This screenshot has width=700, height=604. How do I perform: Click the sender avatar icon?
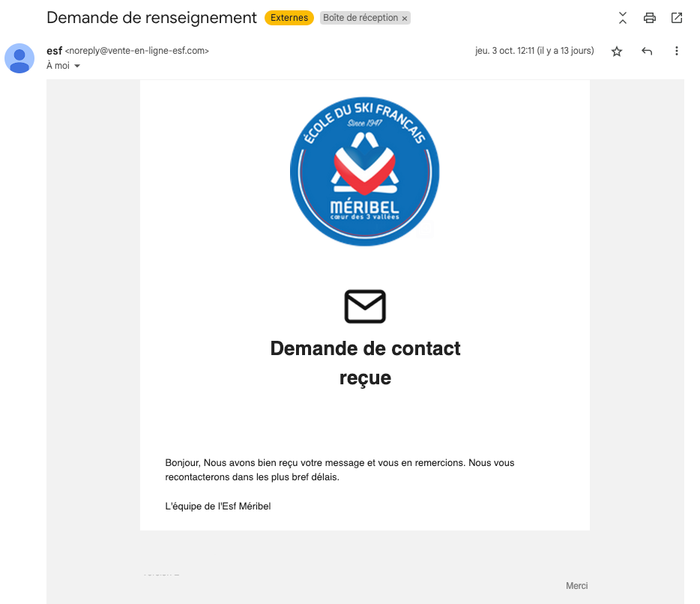click(x=19, y=58)
